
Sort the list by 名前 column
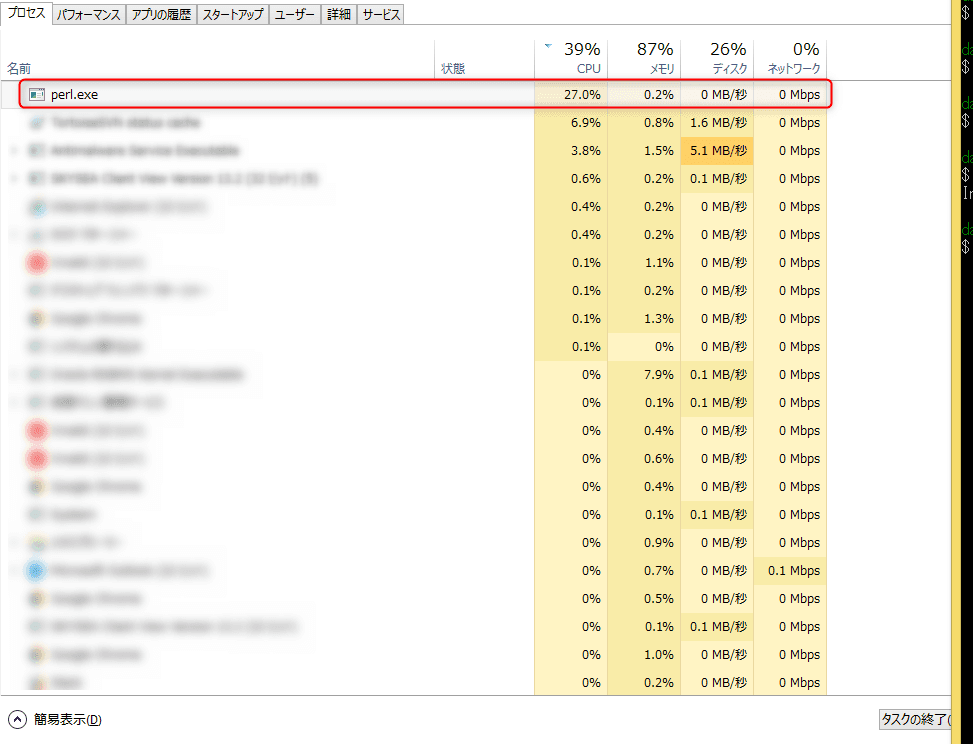(x=20, y=69)
